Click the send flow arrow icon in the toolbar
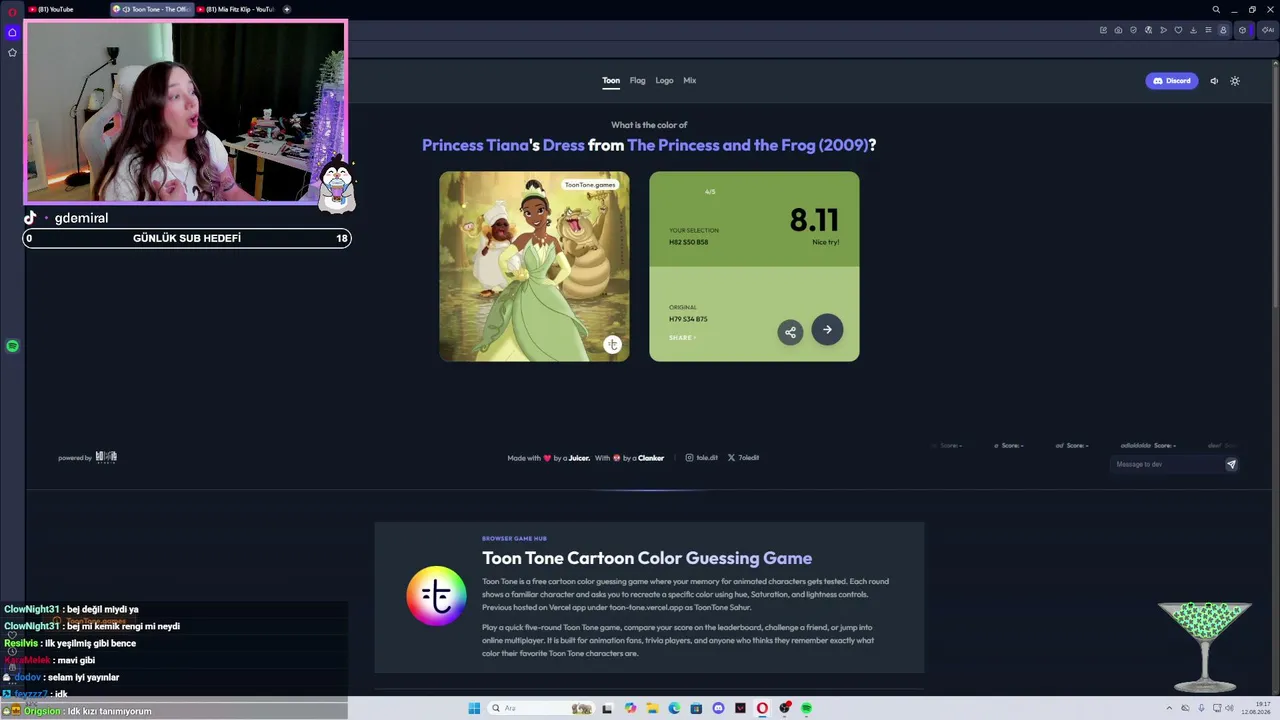This screenshot has width=1280, height=720. tap(1164, 30)
